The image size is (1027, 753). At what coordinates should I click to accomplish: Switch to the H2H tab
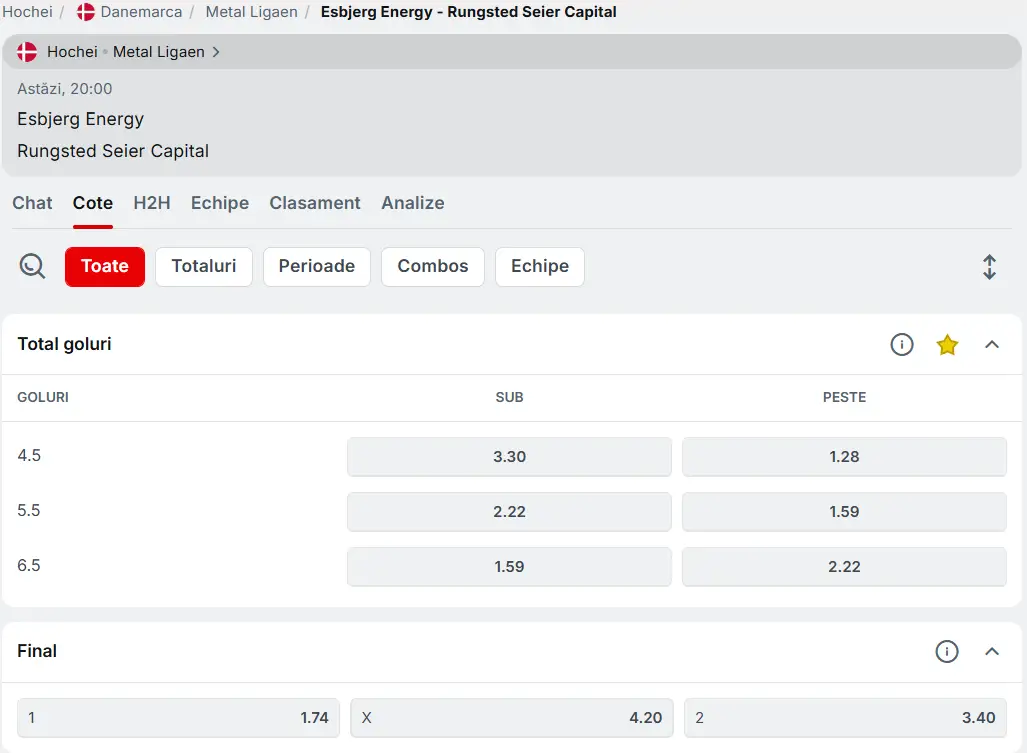pos(152,203)
